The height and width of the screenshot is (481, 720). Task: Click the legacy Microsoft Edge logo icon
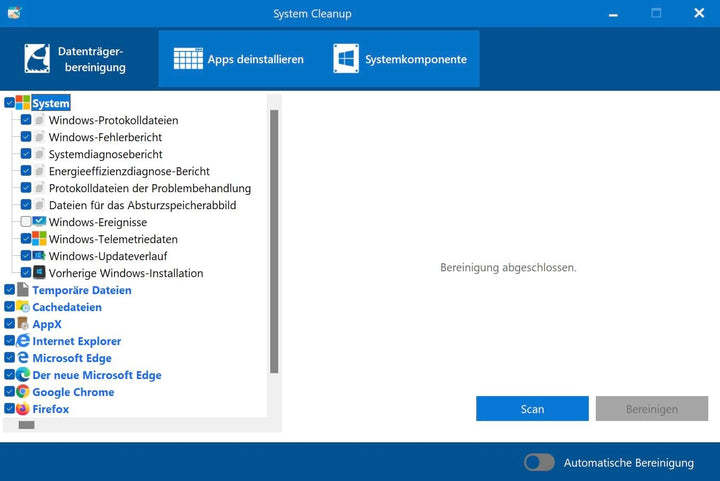click(x=23, y=357)
